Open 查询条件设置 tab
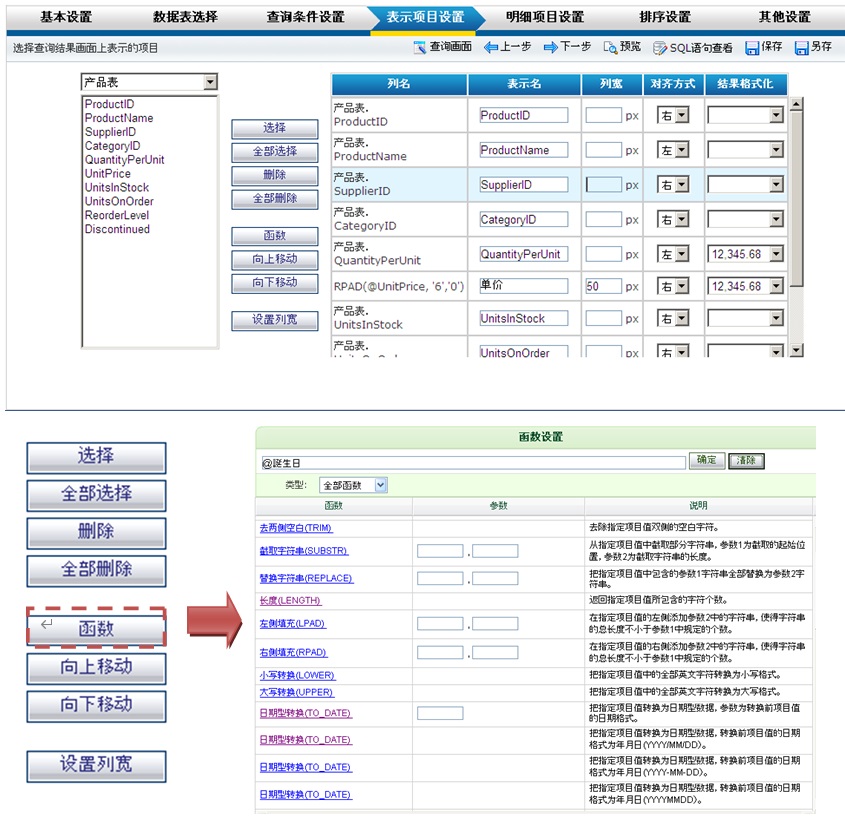The height and width of the screenshot is (826, 845). coord(306,17)
